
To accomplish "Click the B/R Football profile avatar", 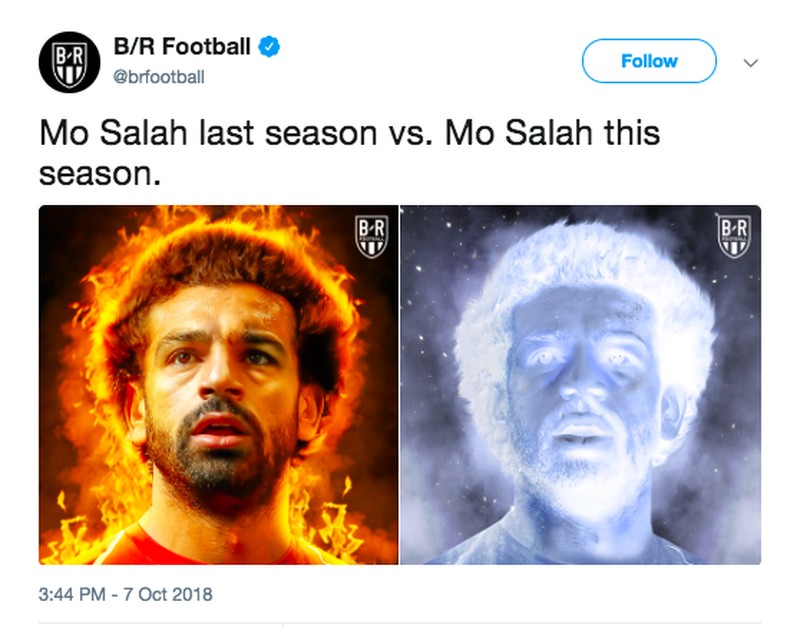I will [69, 62].
